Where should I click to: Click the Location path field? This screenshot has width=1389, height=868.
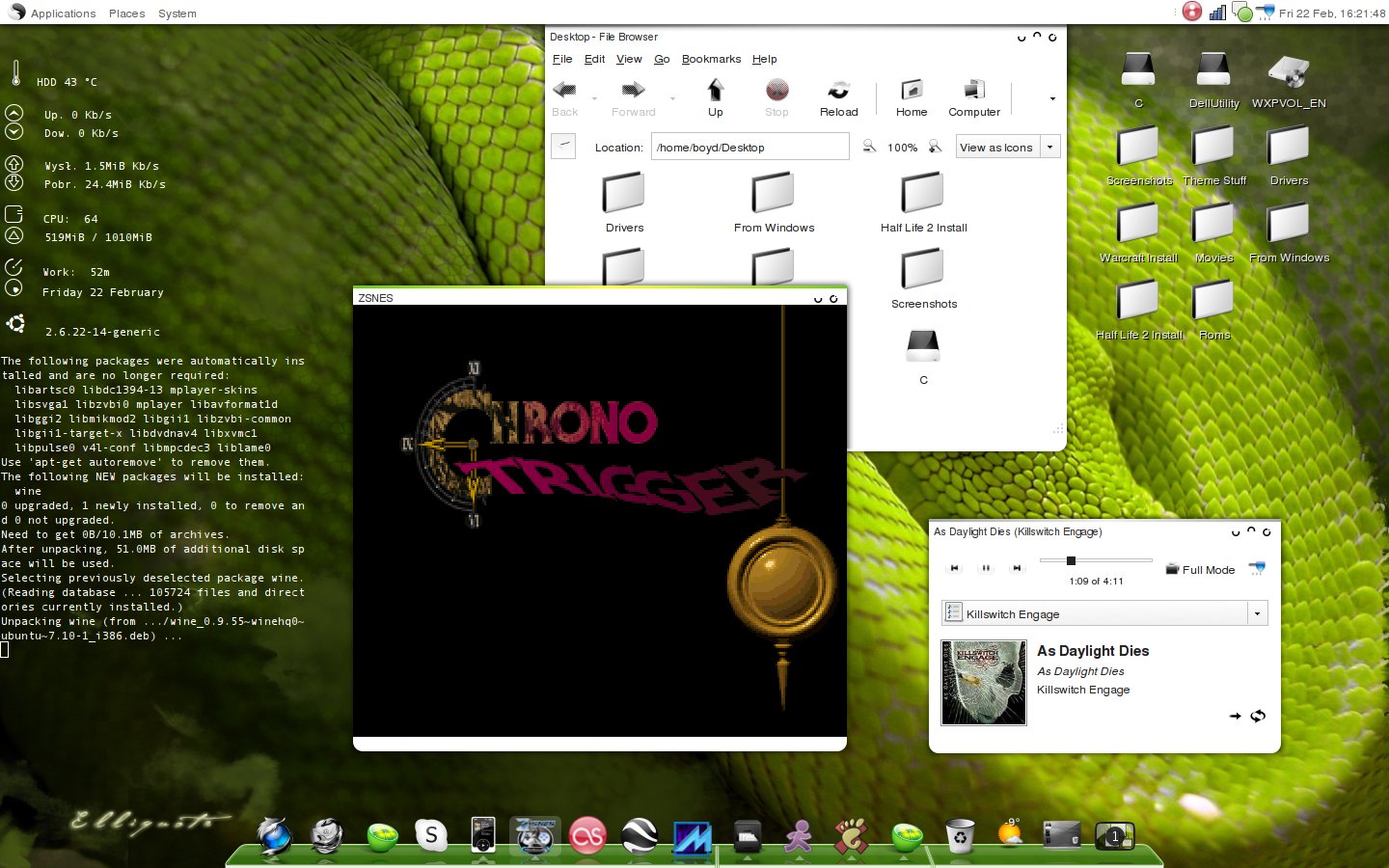(x=749, y=147)
